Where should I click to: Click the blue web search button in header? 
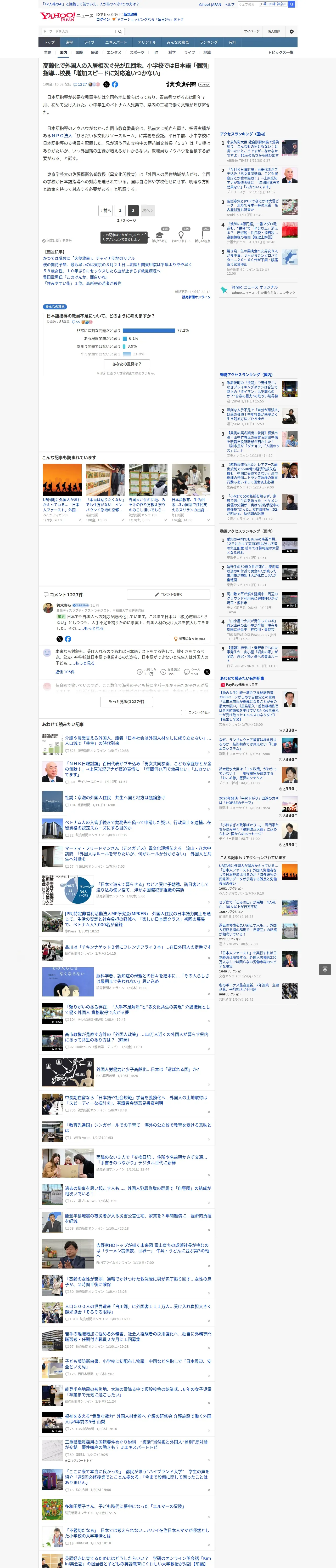click(292, 4)
